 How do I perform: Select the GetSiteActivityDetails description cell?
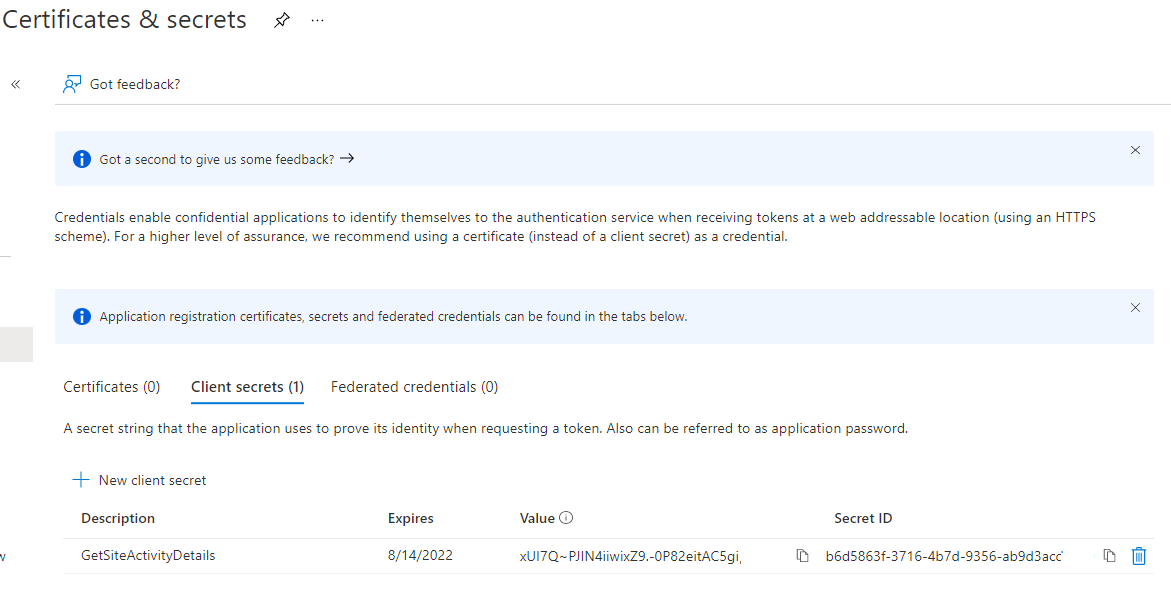[x=148, y=556]
